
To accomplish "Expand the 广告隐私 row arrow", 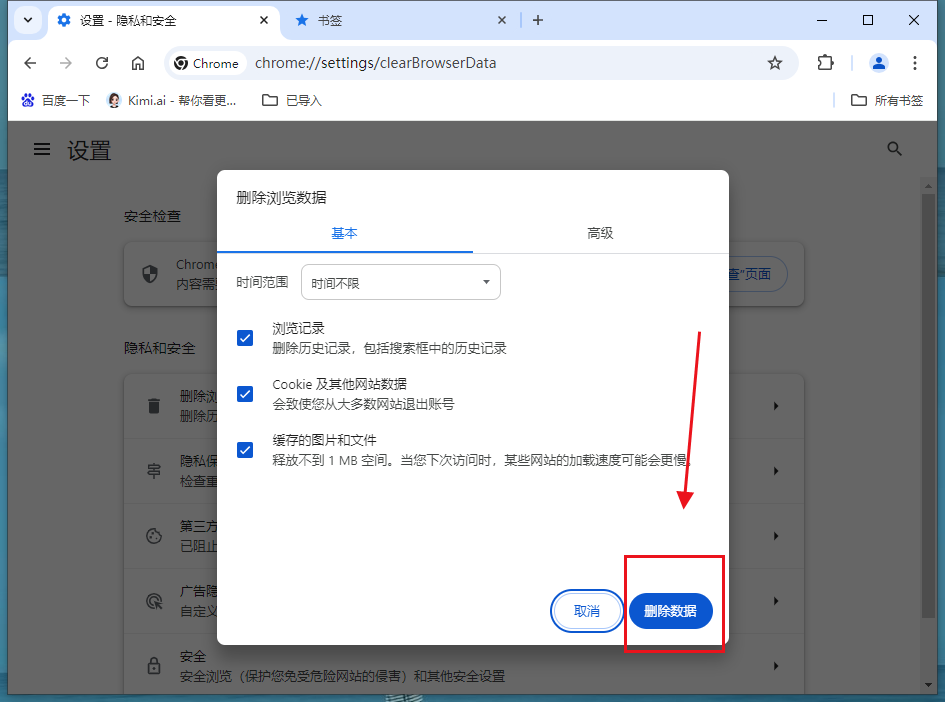I will (776, 601).
